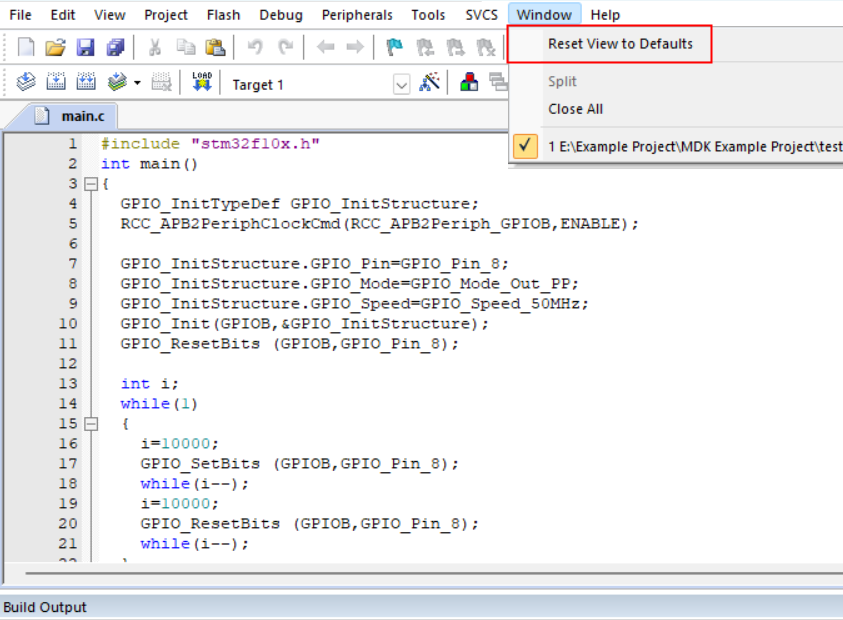Viewport: 843px width, 620px height.
Task: Save the current file with the floppy icon
Action: pyautogui.click(x=85, y=47)
